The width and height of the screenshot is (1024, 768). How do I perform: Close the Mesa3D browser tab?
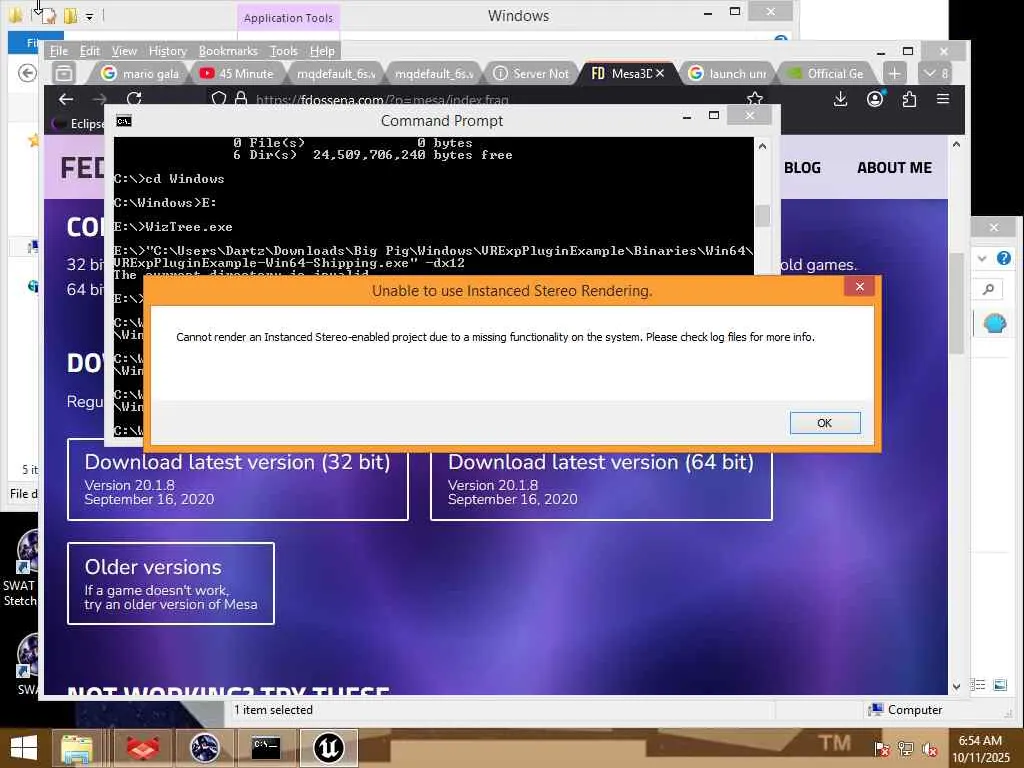point(660,73)
